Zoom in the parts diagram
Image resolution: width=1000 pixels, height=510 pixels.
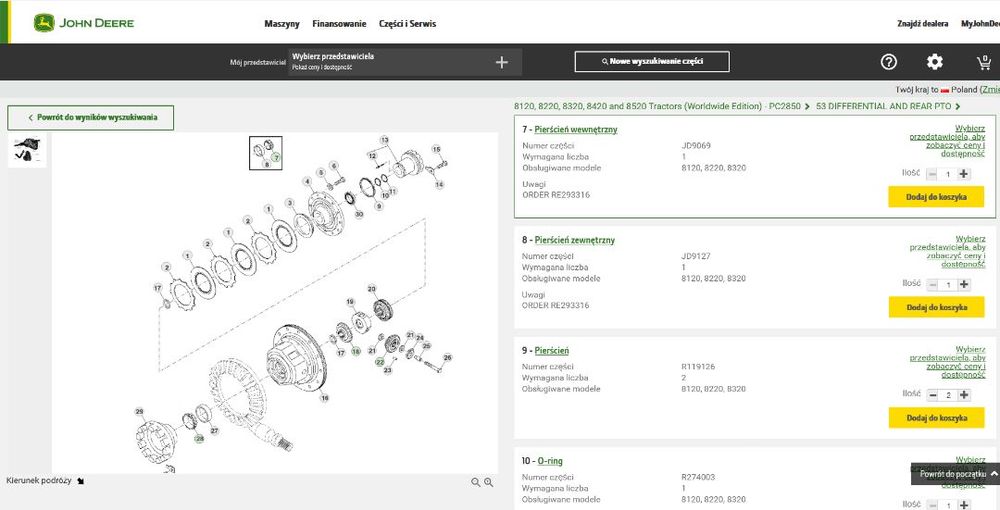pos(489,483)
